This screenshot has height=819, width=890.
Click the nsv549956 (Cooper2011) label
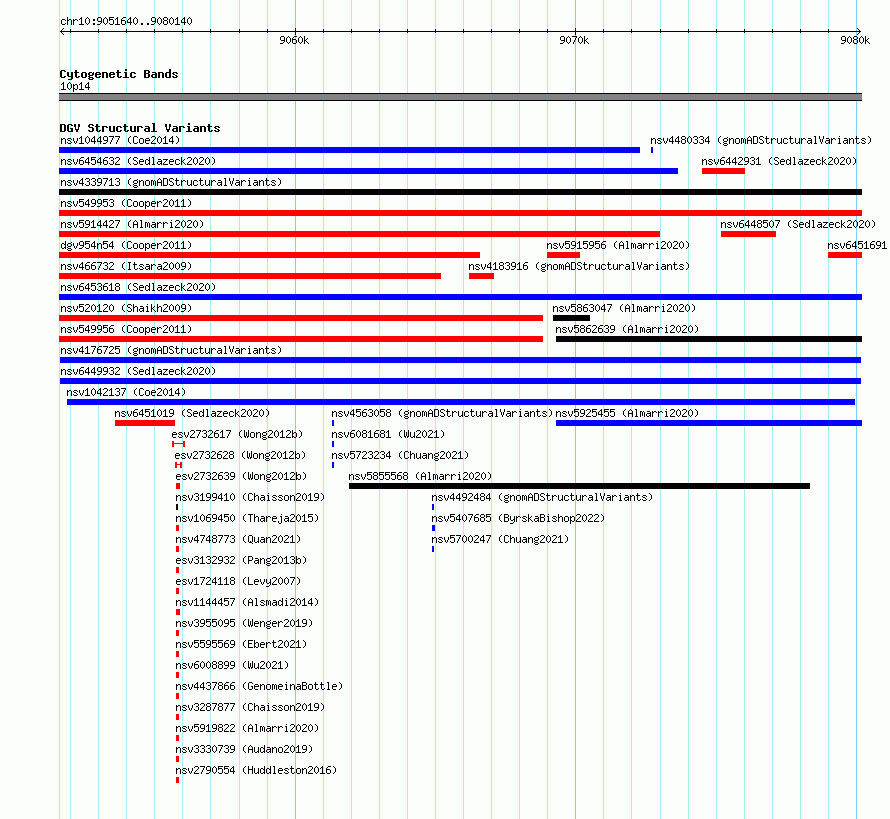pyautogui.click(x=126, y=329)
